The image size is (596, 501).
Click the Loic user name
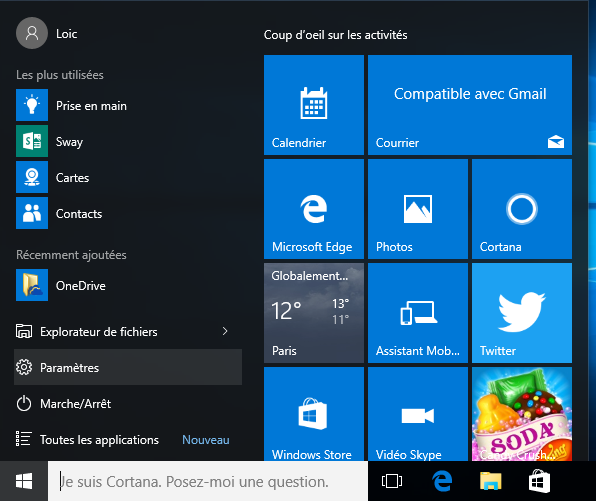67,34
